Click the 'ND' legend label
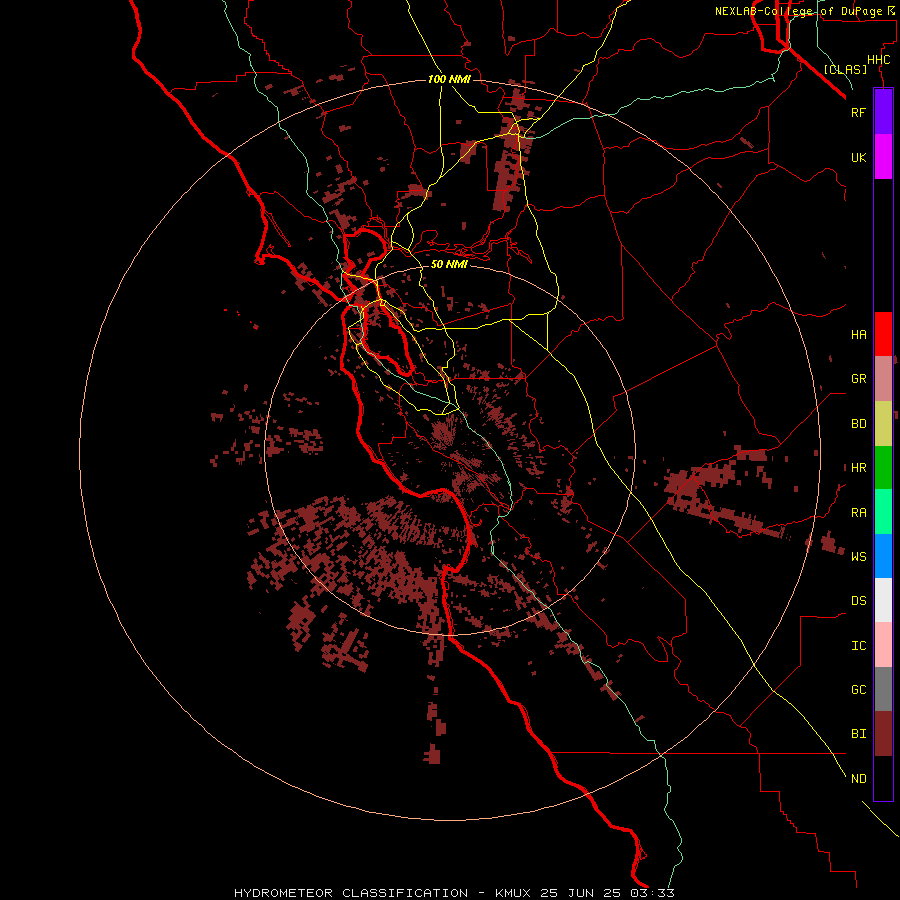The image size is (900, 900). (x=858, y=778)
